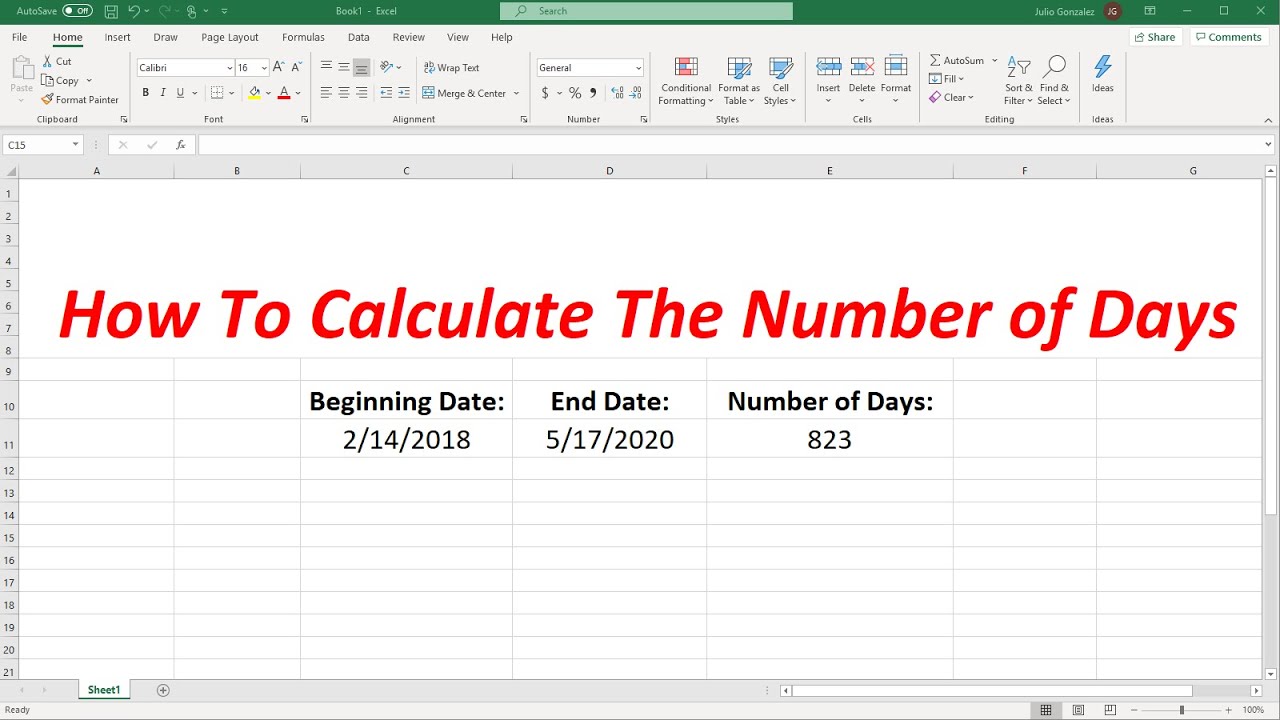The image size is (1280, 720).
Task: Switch to the Page Layout tab
Action: (x=230, y=37)
